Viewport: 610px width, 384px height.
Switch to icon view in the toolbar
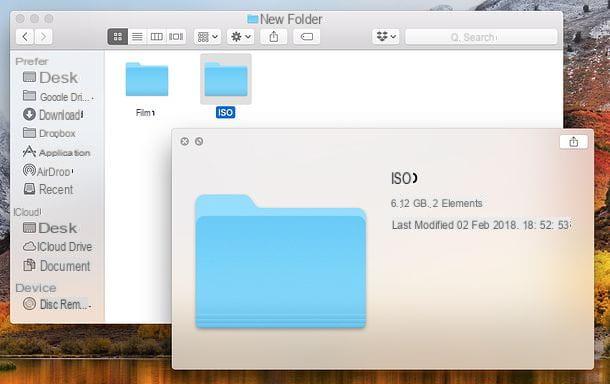(x=117, y=37)
